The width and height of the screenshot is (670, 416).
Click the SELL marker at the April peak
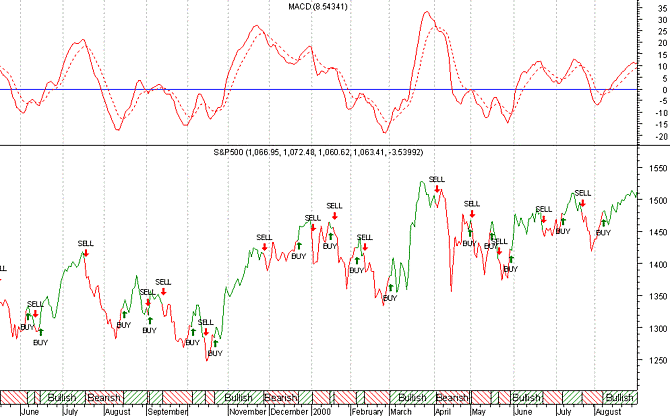pos(437,185)
